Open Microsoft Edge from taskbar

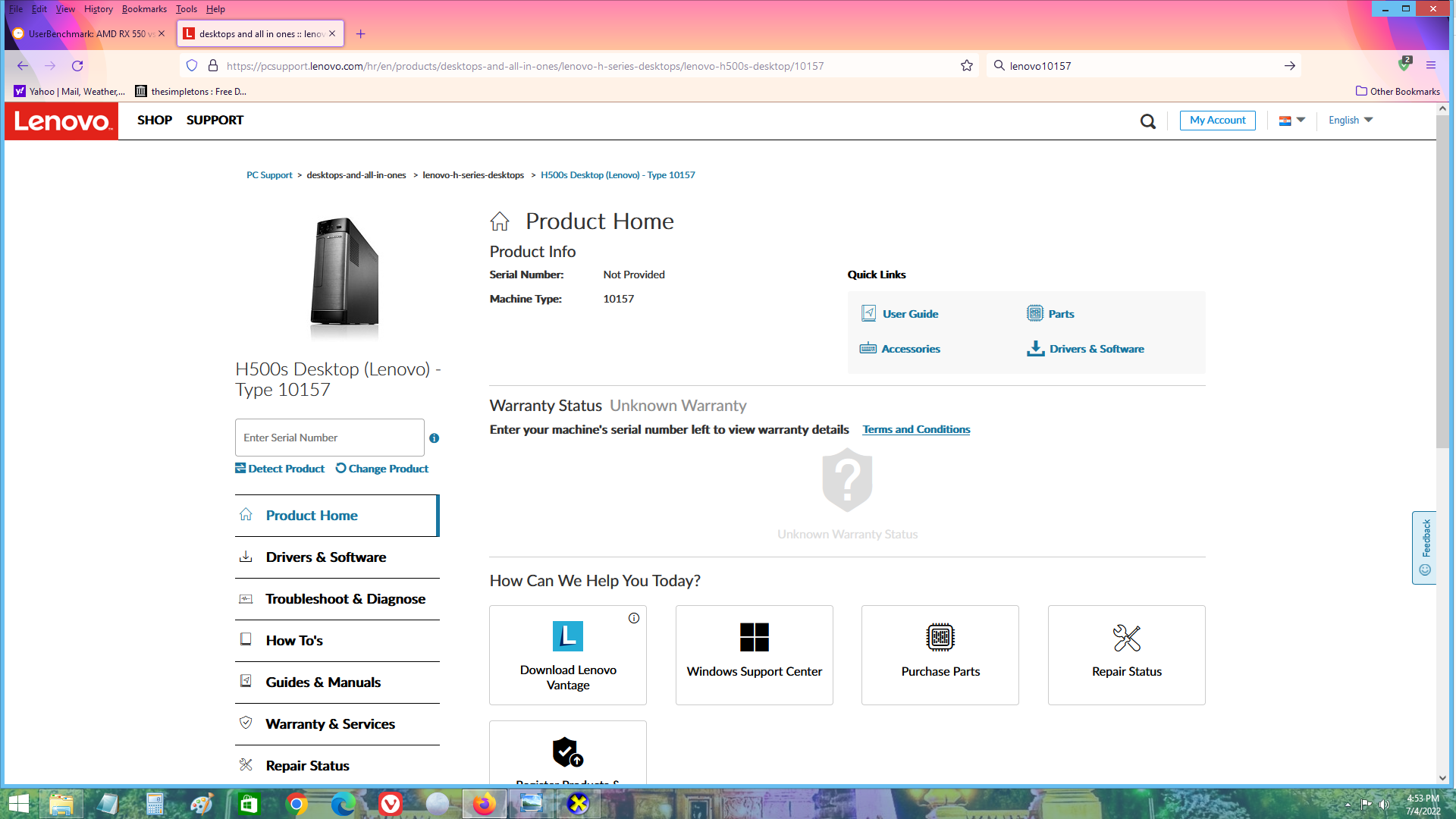[344, 804]
